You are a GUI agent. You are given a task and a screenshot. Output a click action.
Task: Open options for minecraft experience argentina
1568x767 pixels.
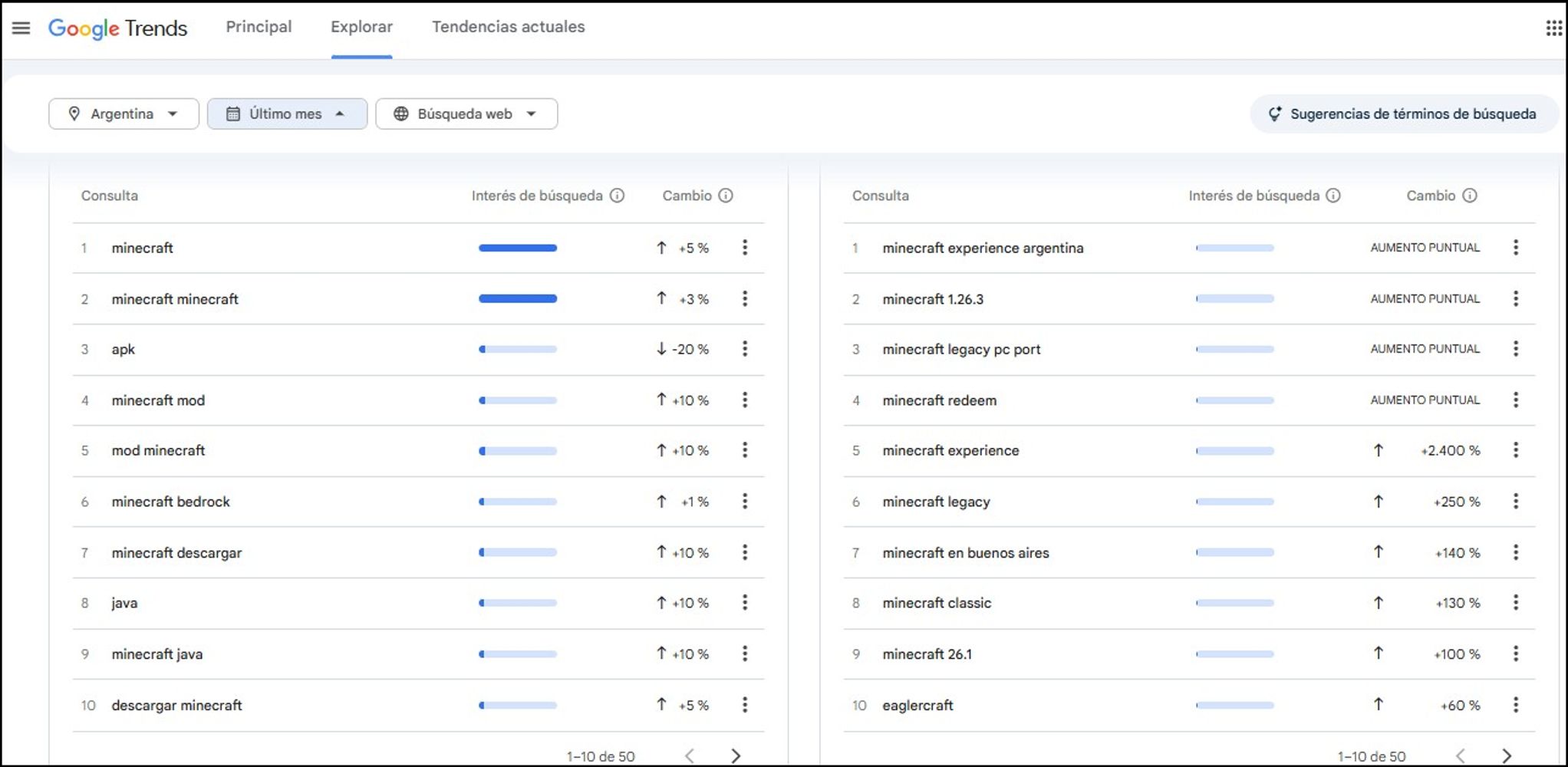tap(1516, 247)
